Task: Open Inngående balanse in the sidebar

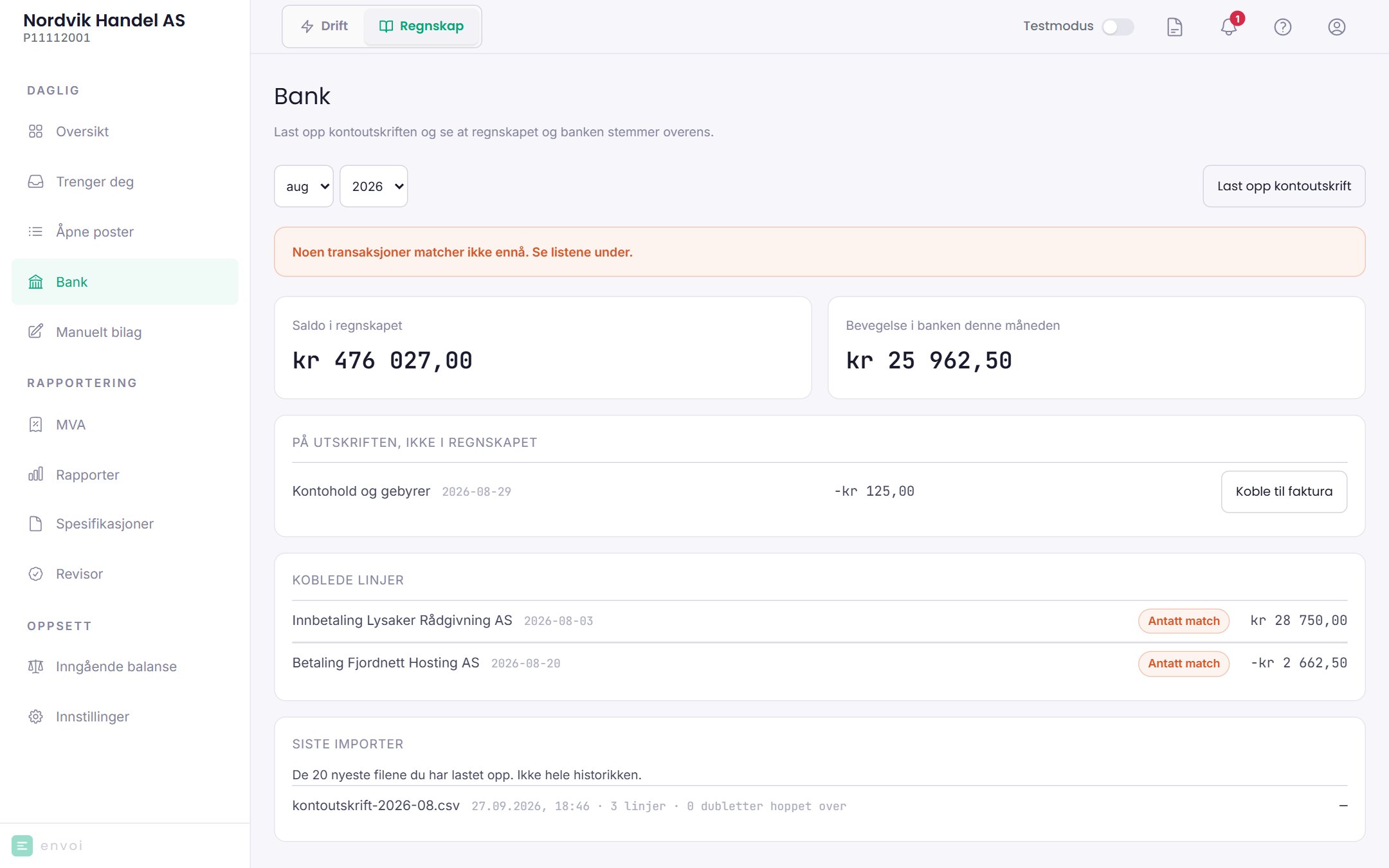Action: coord(125,666)
